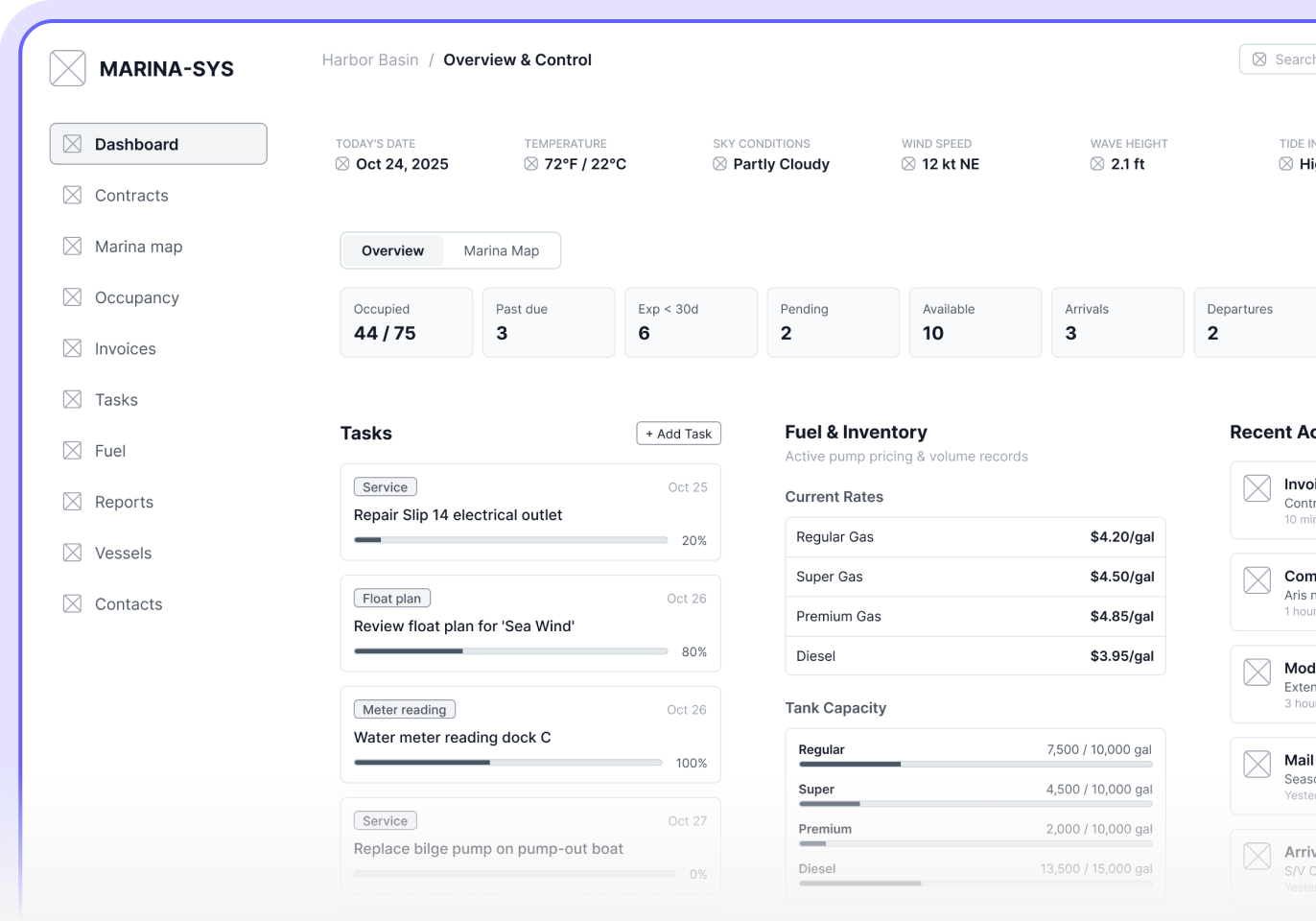Image resolution: width=1316 pixels, height=921 pixels.
Task: Select the Vessels sidebar icon
Action: point(72,553)
